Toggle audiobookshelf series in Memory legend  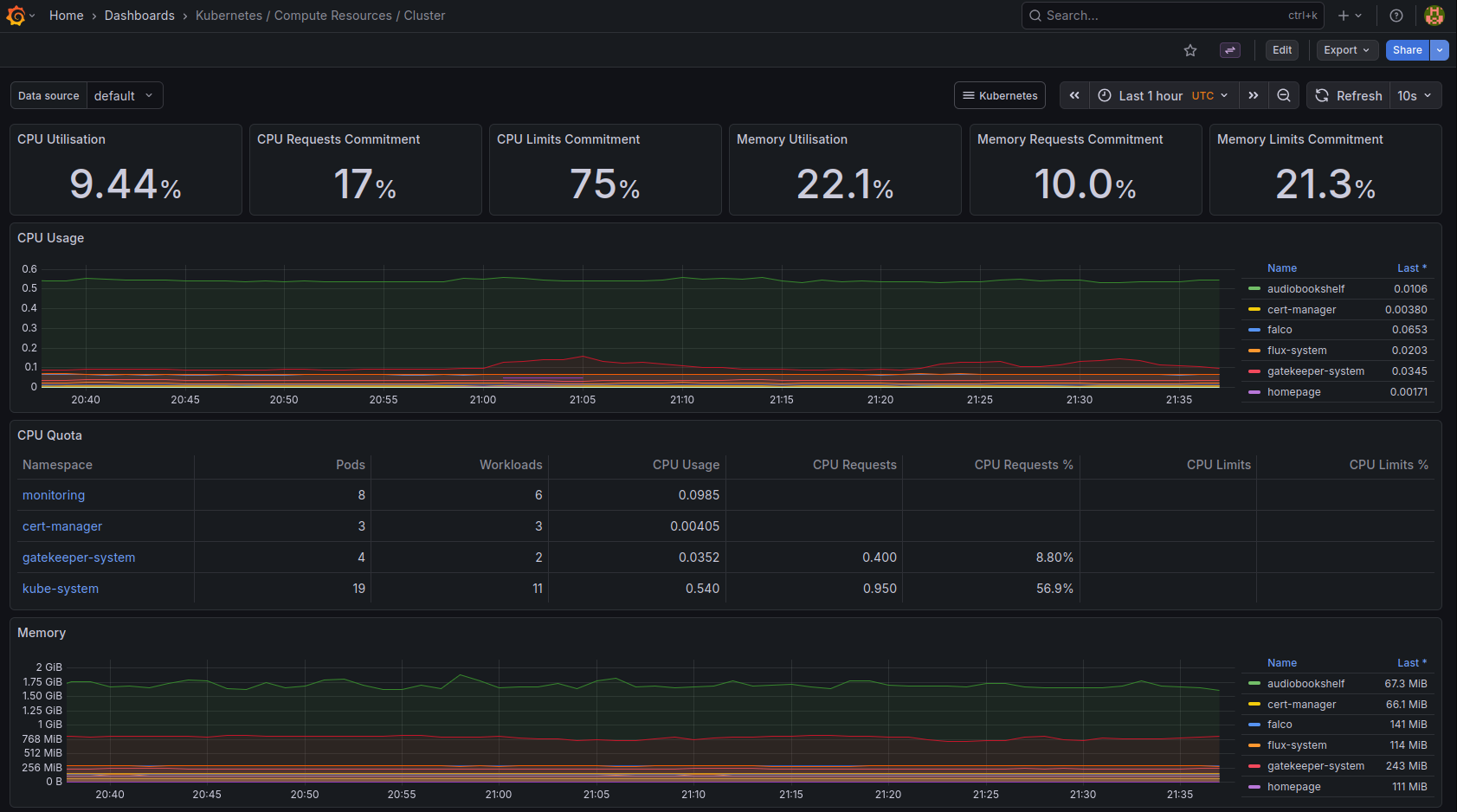click(1305, 684)
